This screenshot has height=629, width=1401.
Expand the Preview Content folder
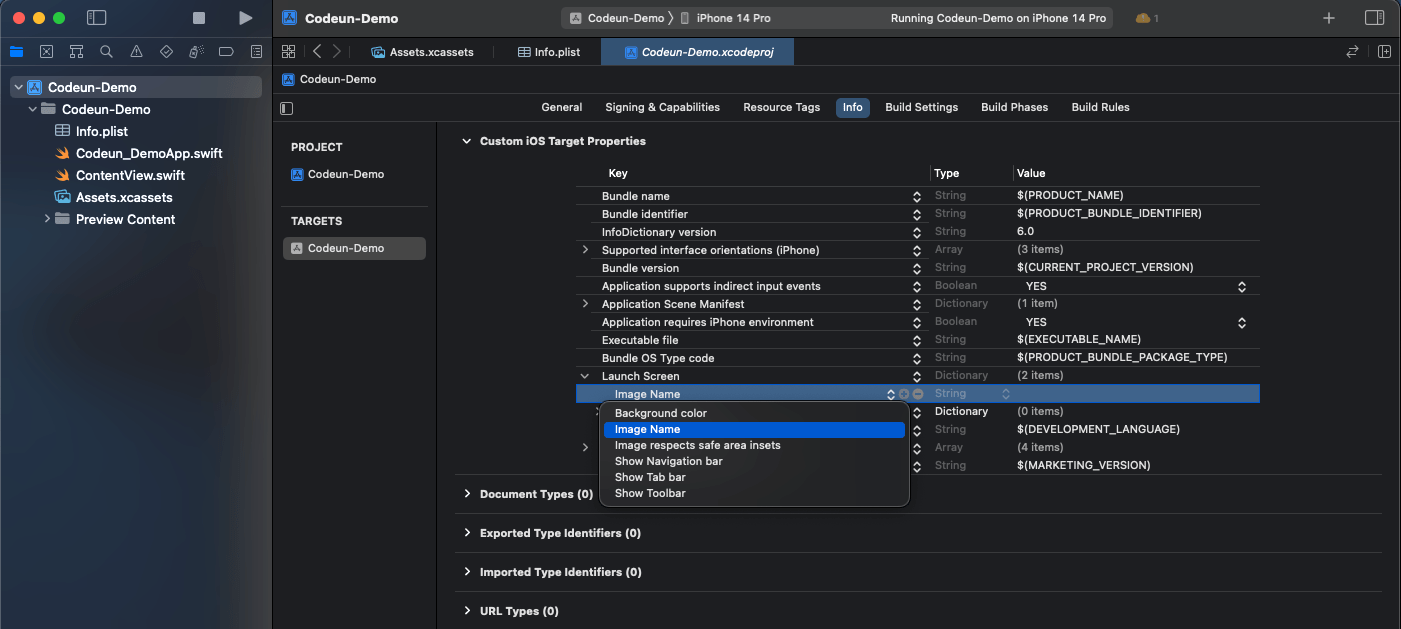tap(47, 219)
